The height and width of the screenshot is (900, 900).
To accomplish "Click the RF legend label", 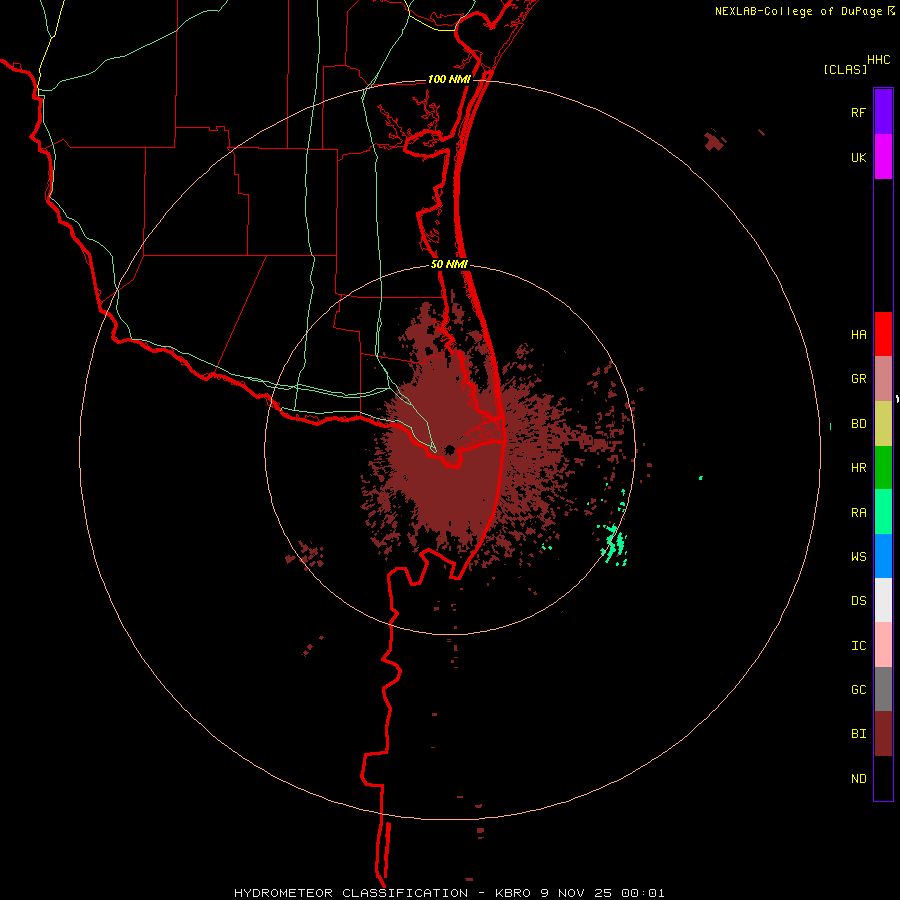I will pos(858,113).
